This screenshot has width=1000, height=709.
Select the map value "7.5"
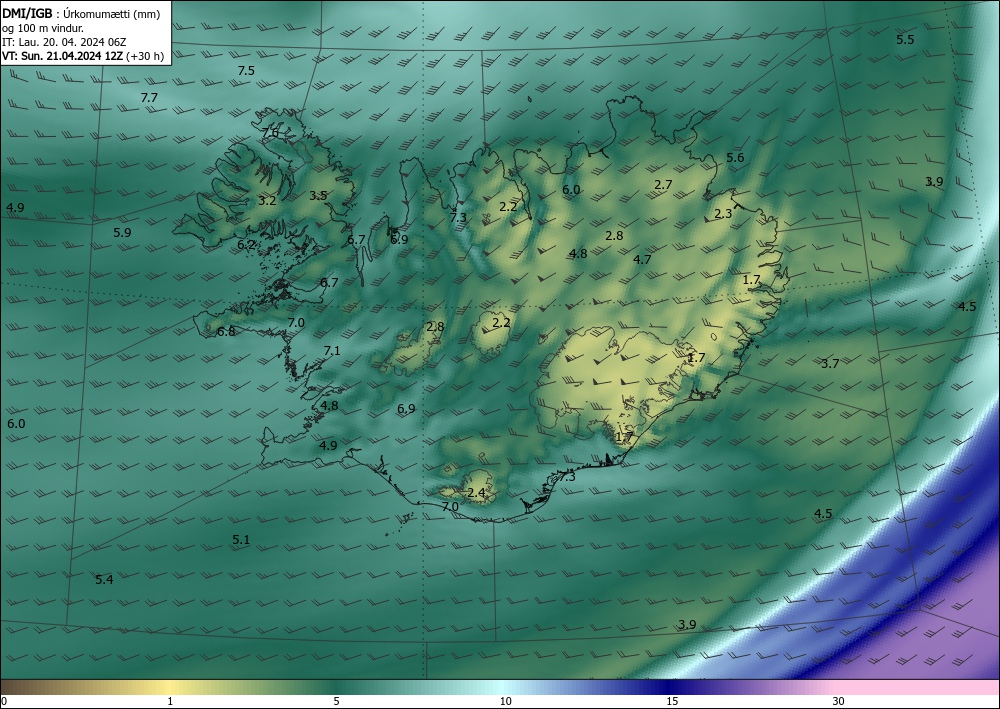[x=246, y=71]
